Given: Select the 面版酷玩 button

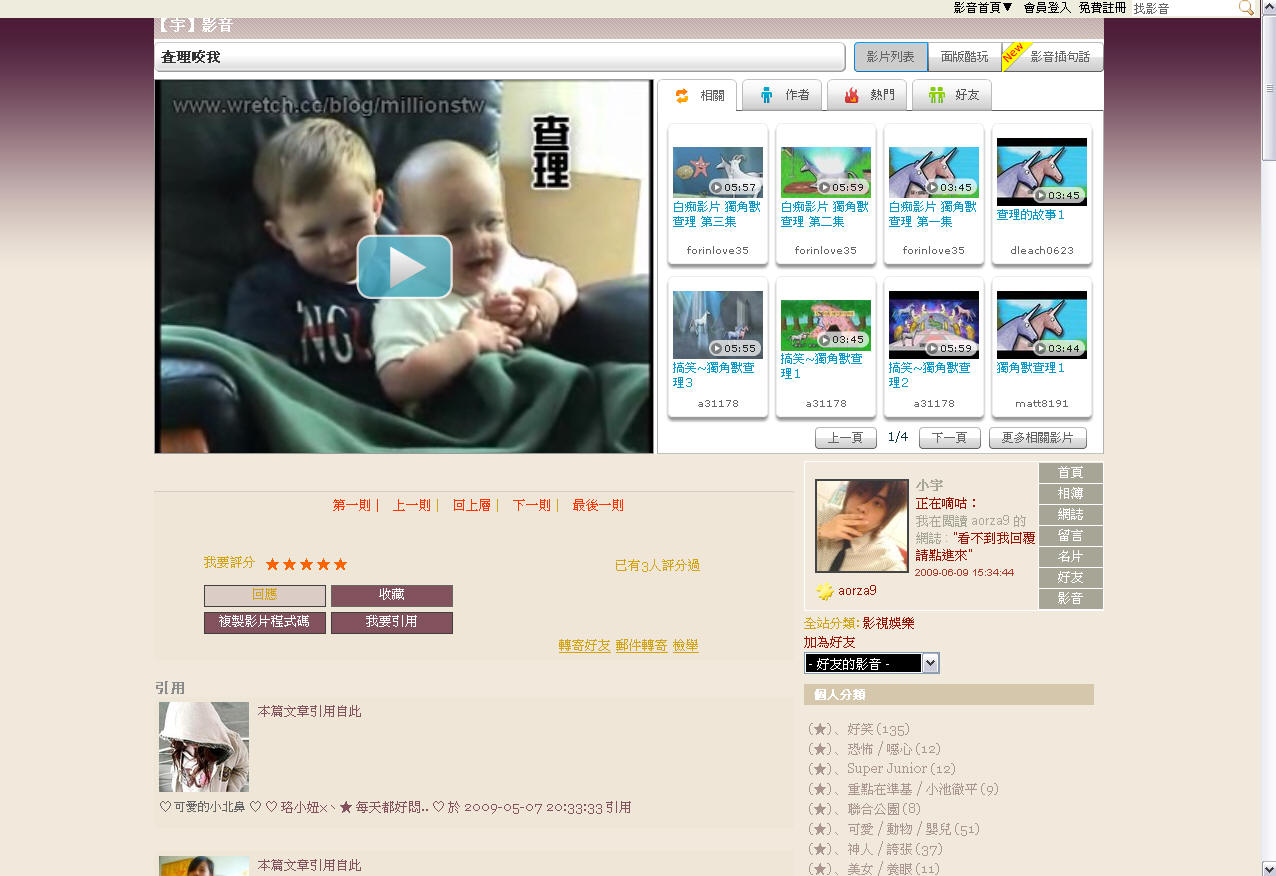Looking at the screenshot, I should coord(965,57).
